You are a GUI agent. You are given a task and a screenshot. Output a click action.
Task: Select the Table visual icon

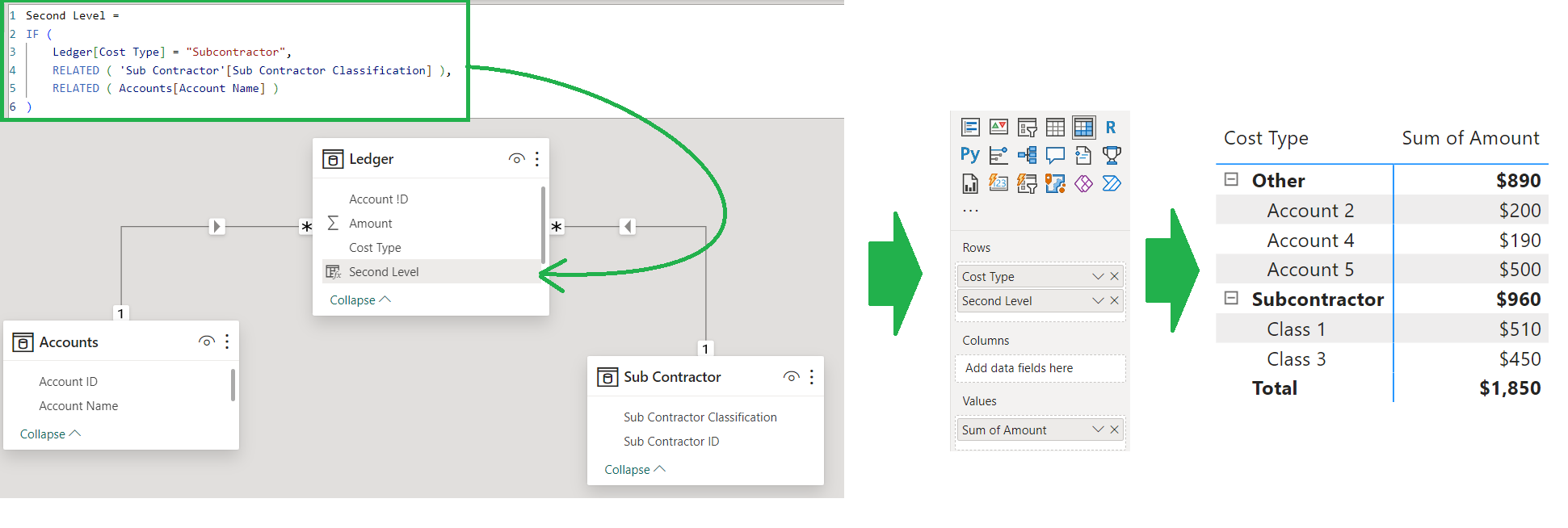(x=1055, y=128)
